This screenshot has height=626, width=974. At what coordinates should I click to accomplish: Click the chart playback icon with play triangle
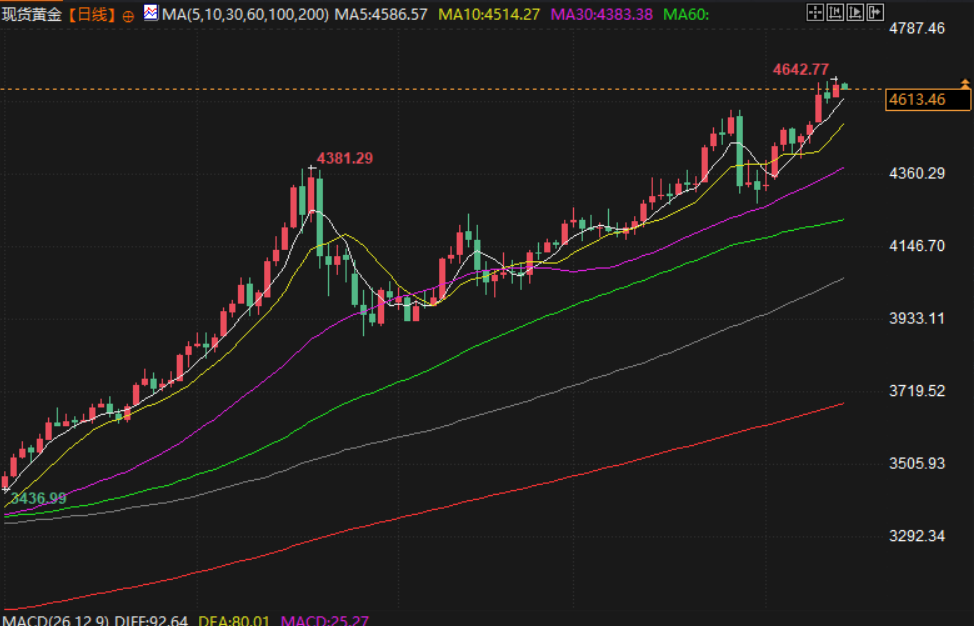855,12
